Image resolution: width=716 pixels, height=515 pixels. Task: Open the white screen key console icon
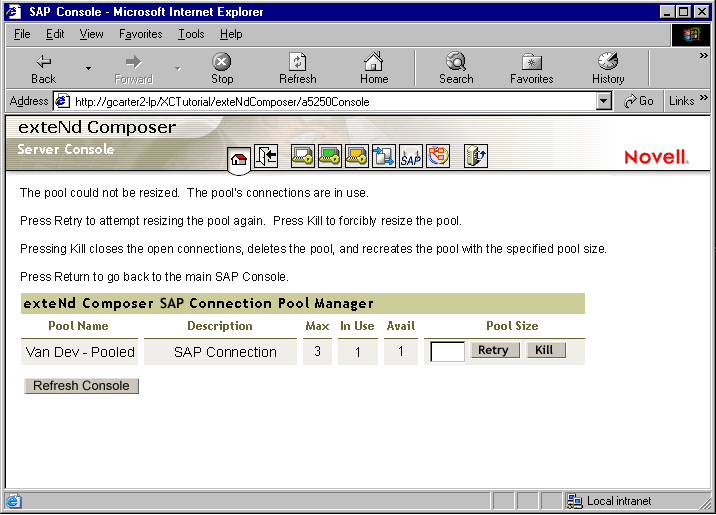(303, 156)
